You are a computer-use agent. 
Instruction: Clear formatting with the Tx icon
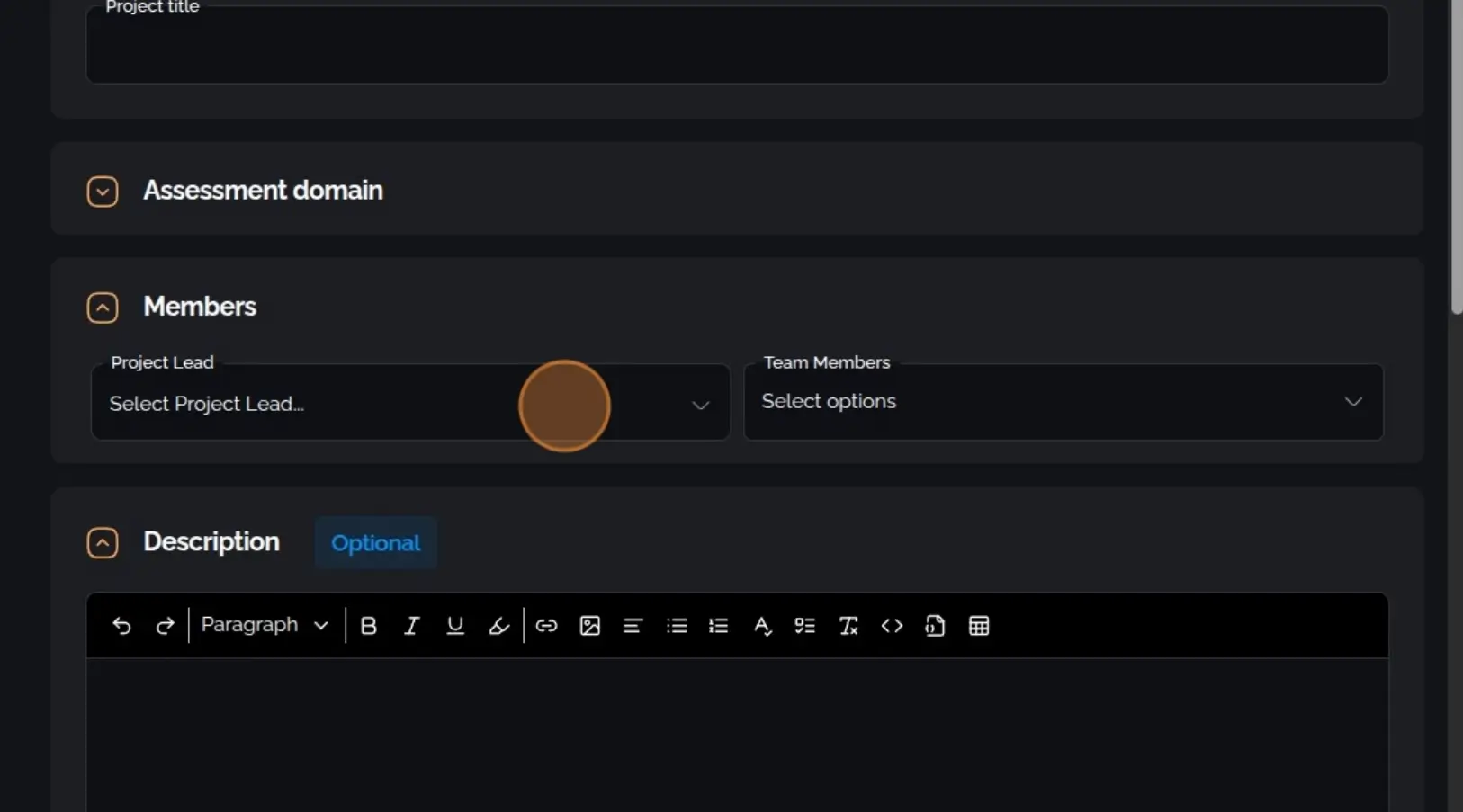[848, 626]
